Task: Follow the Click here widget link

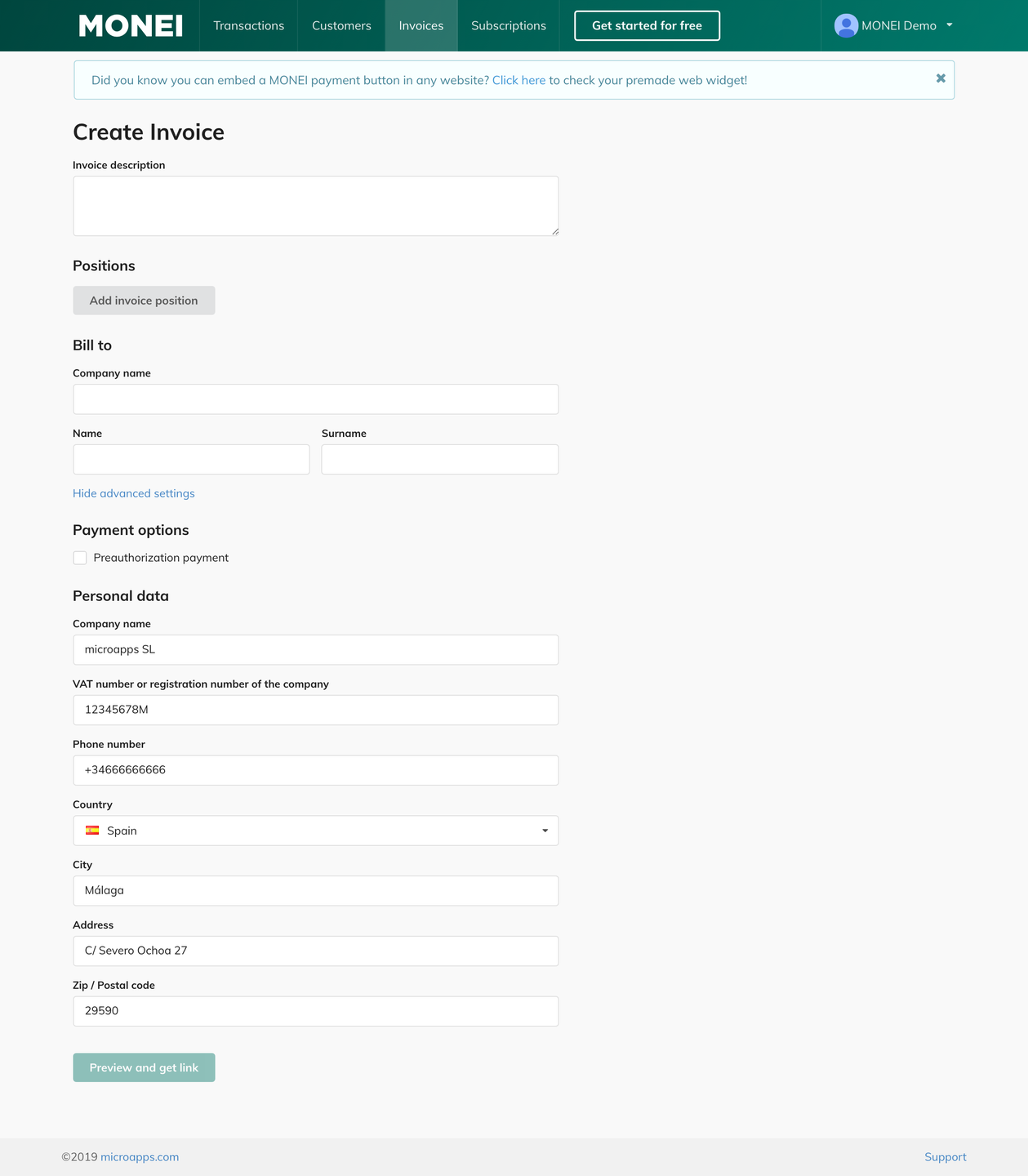Action: click(x=518, y=80)
